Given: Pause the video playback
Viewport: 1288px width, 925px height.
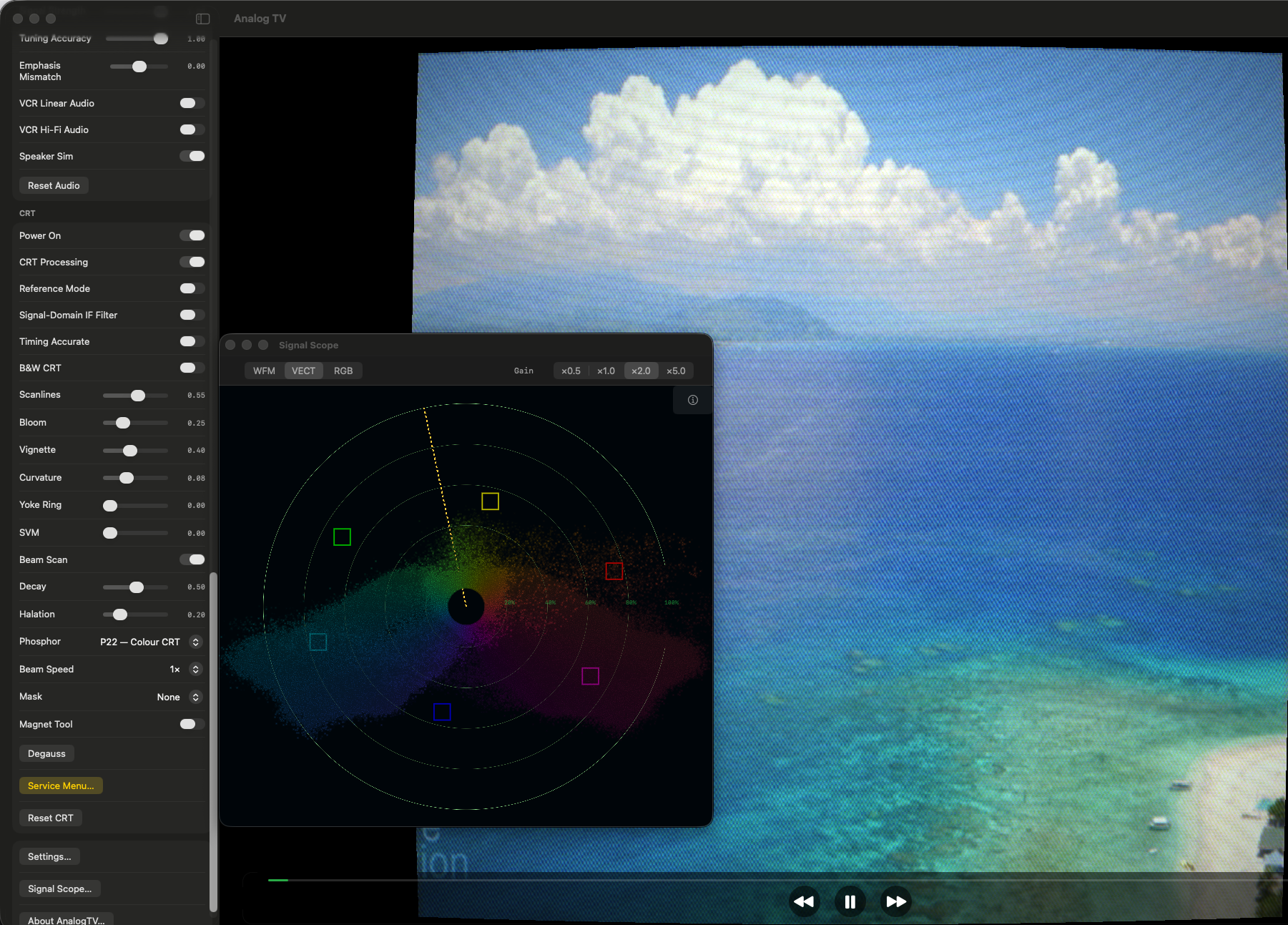Looking at the screenshot, I should [x=850, y=901].
